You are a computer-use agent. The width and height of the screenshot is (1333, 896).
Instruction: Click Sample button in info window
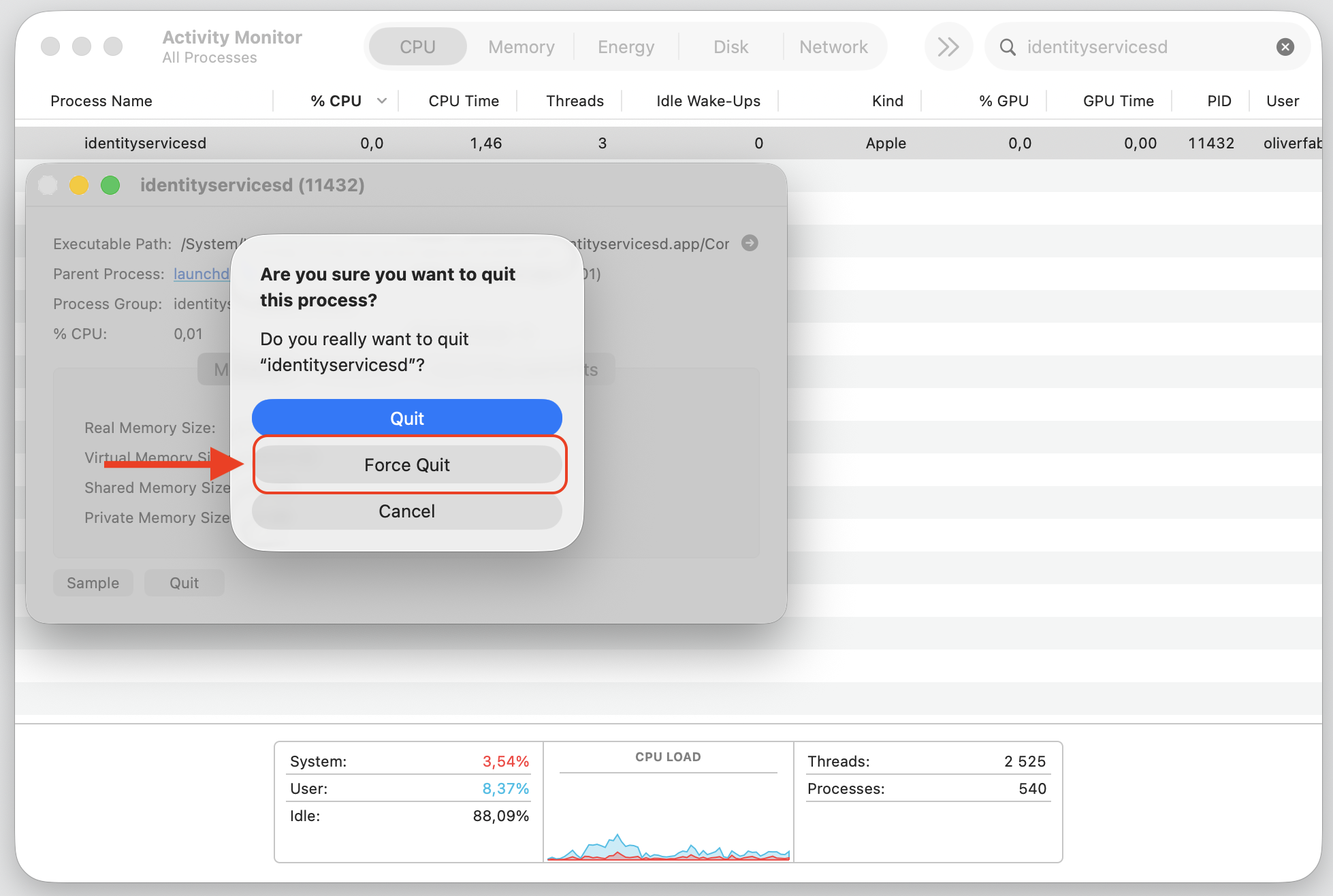(x=93, y=583)
